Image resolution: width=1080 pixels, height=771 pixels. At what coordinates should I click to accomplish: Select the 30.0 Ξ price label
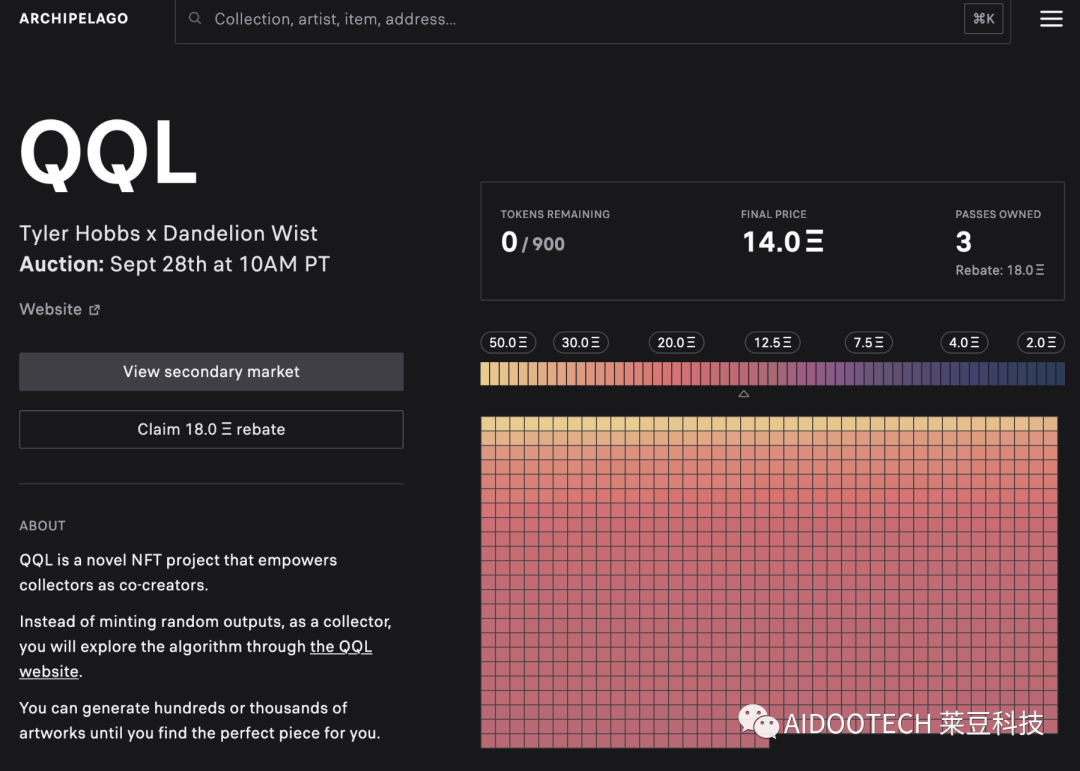(x=581, y=342)
